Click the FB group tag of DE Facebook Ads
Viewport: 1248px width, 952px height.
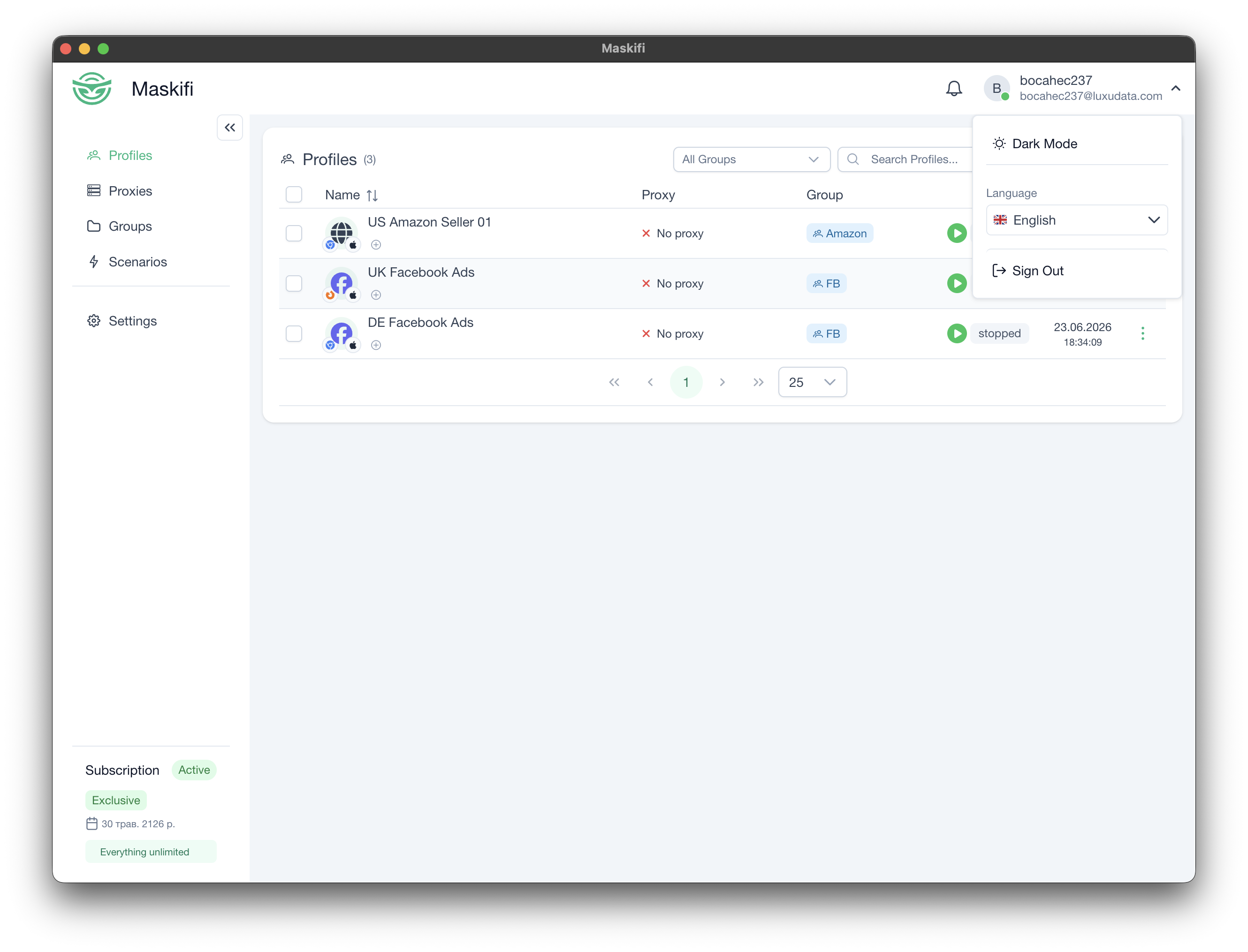pos(826,334)
